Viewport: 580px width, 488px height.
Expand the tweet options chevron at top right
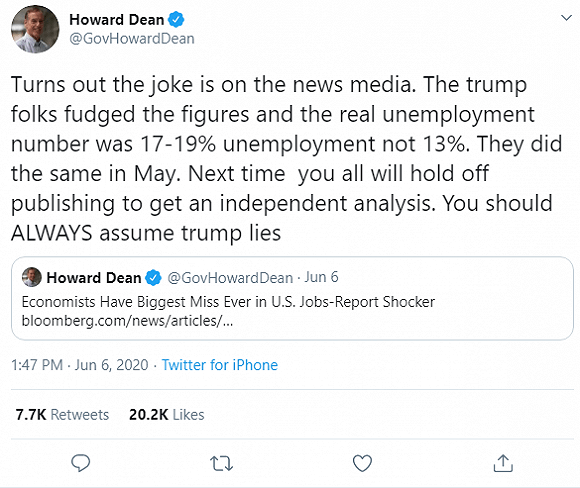coord(566,17)
